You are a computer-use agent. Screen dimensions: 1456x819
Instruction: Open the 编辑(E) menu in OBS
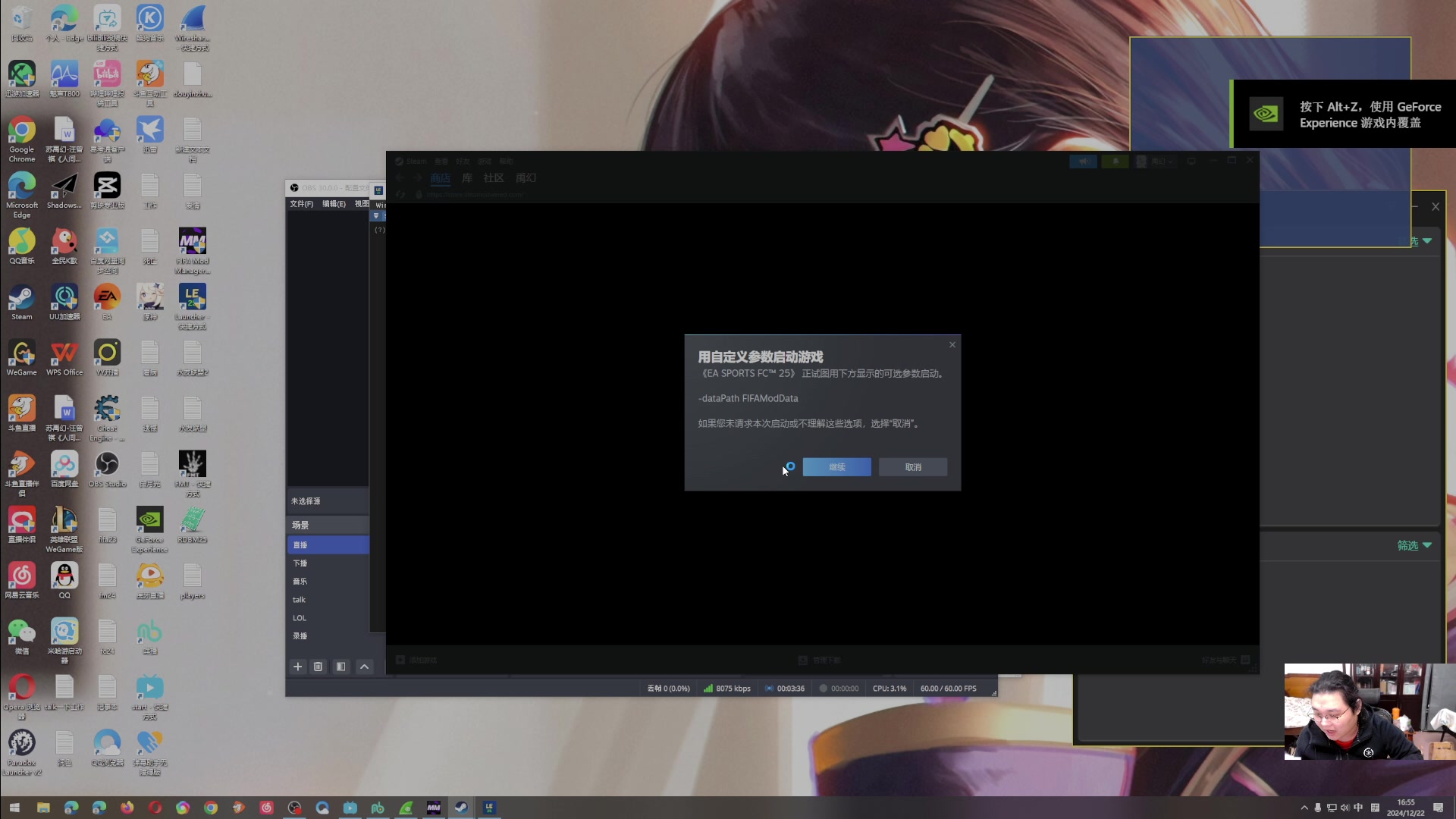tap(334, 204)
